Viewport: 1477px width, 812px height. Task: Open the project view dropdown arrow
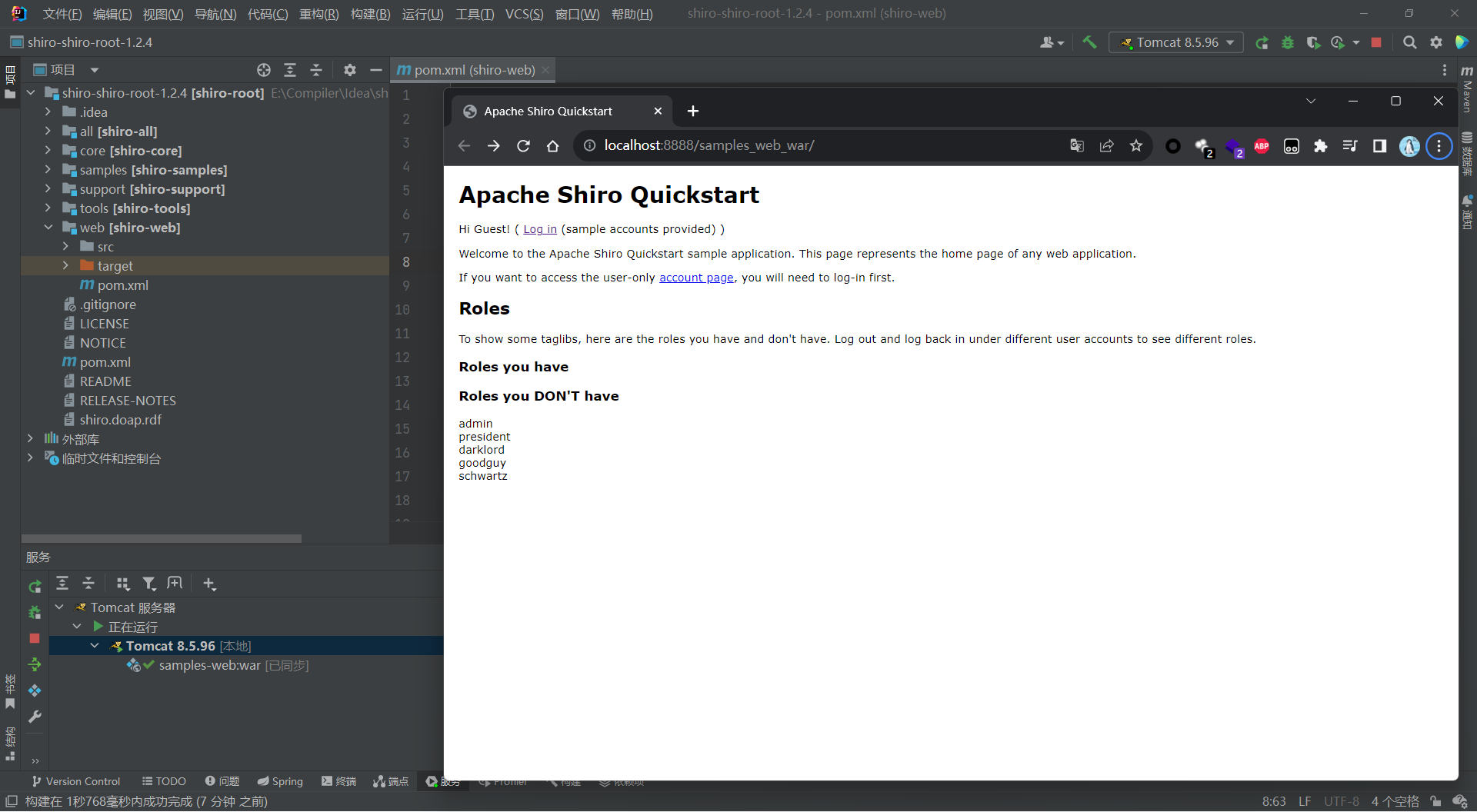point(95,70)
